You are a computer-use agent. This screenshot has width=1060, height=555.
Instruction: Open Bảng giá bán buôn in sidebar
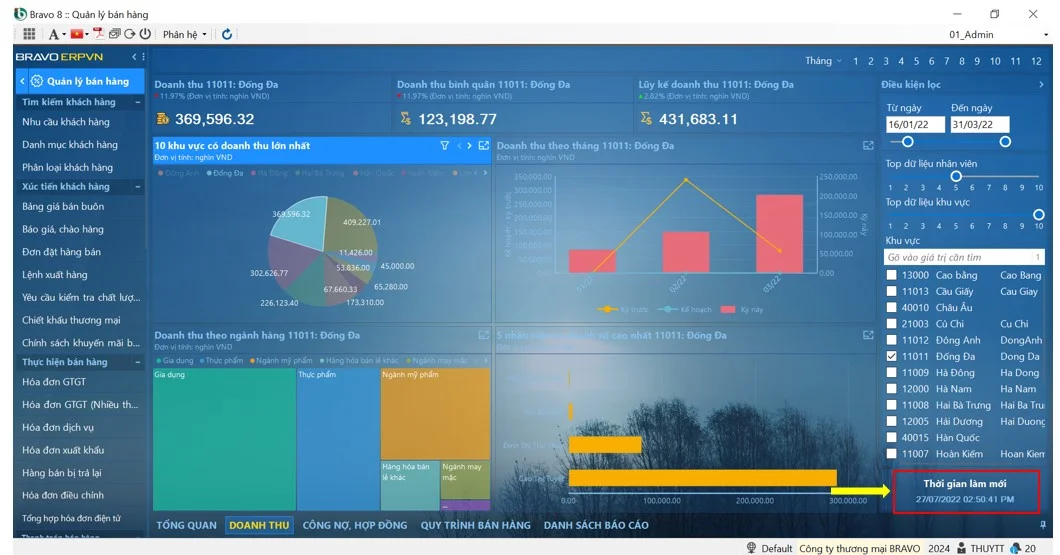tap(63, 207)
